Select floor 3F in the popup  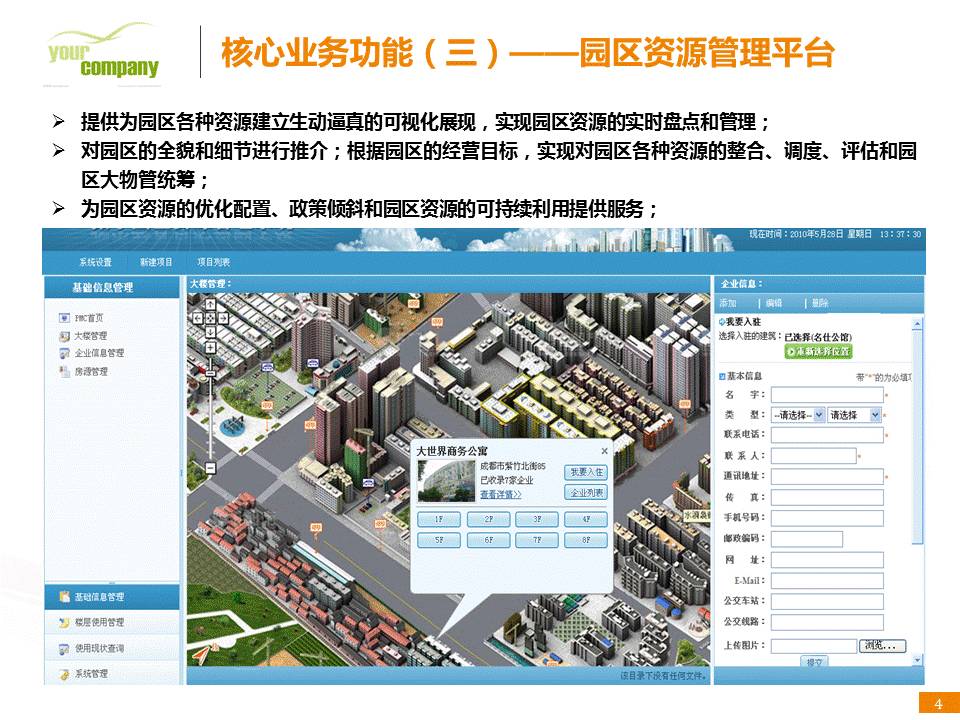click(x=538, y=520)
